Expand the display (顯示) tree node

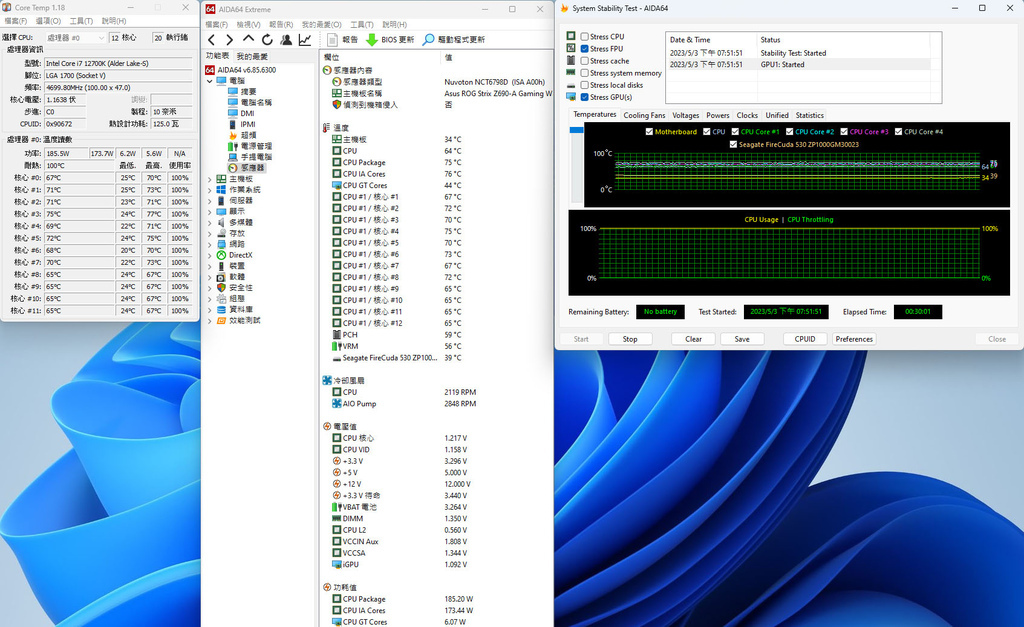210,212
